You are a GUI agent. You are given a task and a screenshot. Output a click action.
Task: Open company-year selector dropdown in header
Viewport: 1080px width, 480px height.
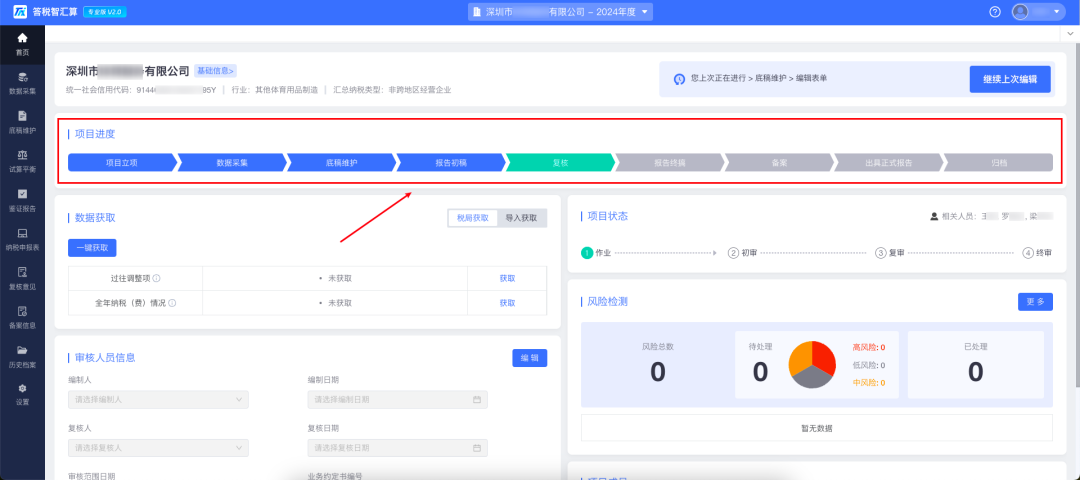point(560,12)
